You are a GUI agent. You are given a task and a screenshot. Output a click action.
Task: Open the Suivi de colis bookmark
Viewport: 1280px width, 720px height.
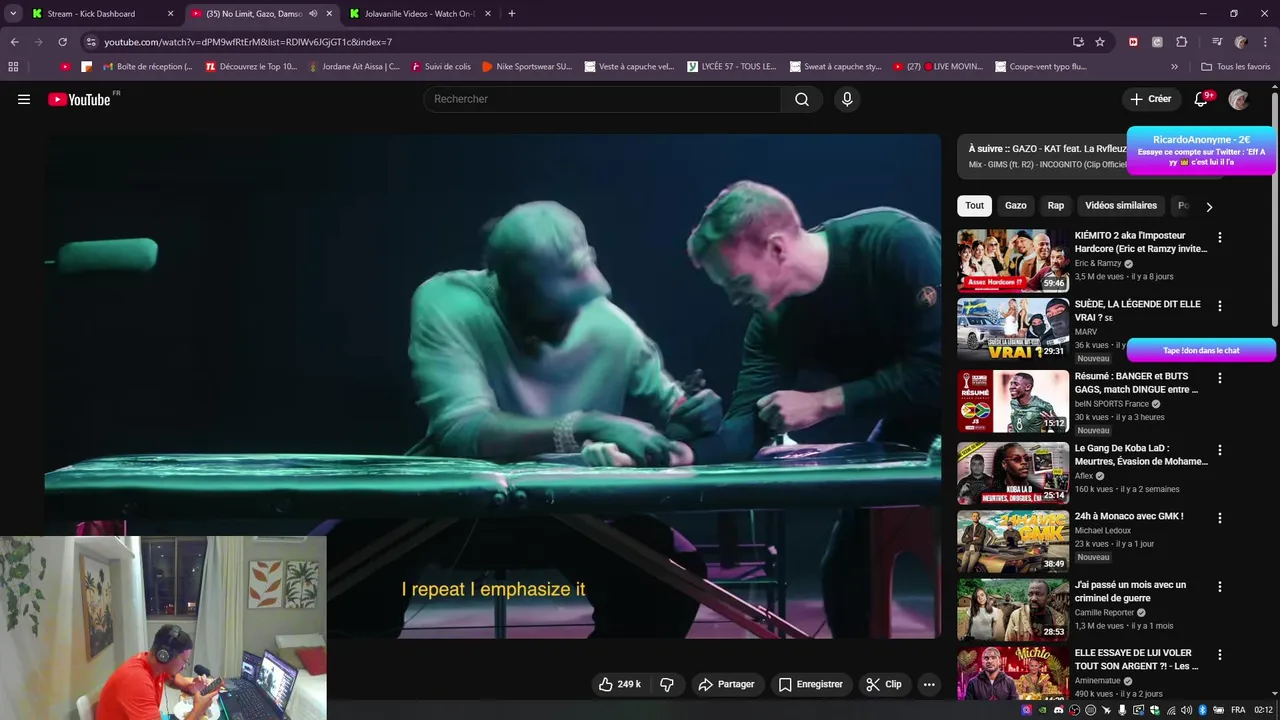(440, 67)
